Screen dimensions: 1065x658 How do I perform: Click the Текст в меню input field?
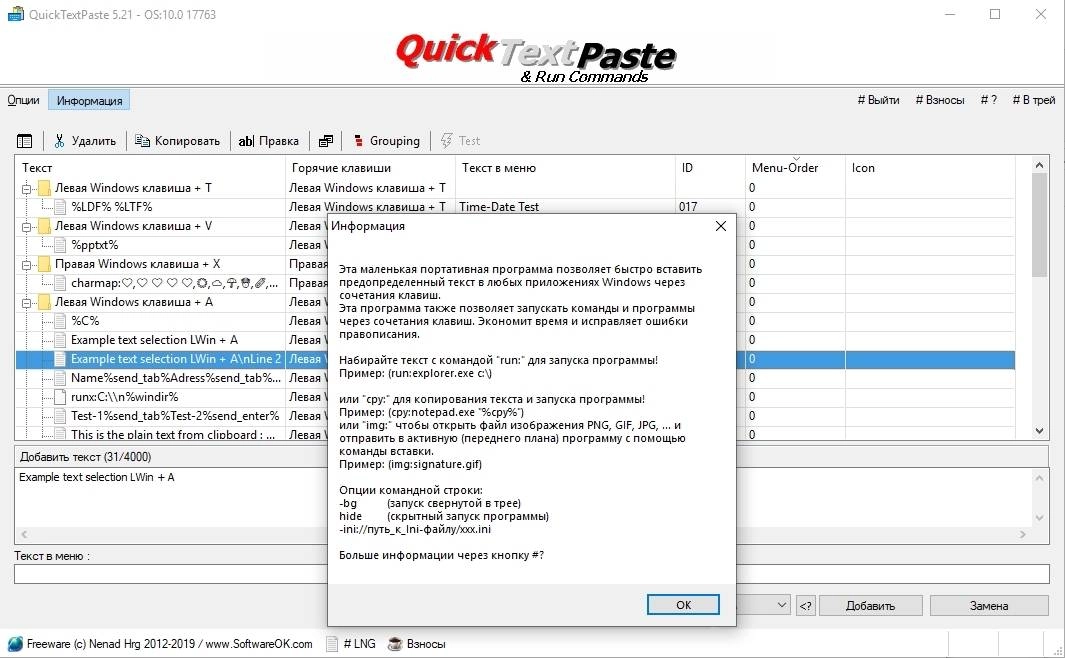(x=532, y=574)
